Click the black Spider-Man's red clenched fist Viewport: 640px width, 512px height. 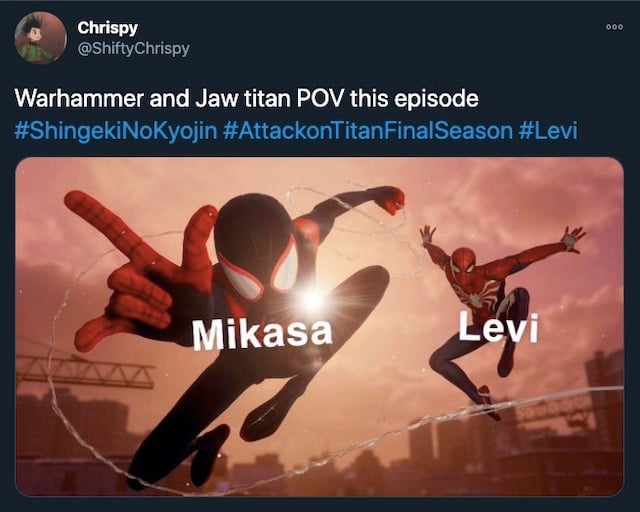coord(388,200)
